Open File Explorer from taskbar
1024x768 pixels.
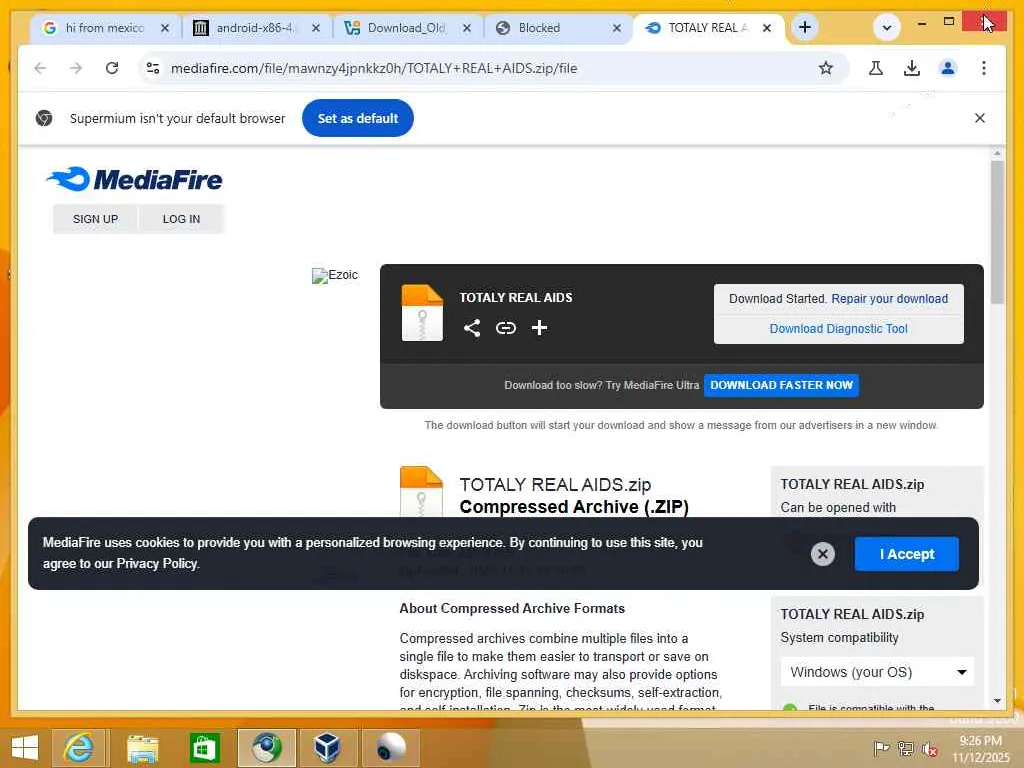pyautogui.click(x=142, y=748)
